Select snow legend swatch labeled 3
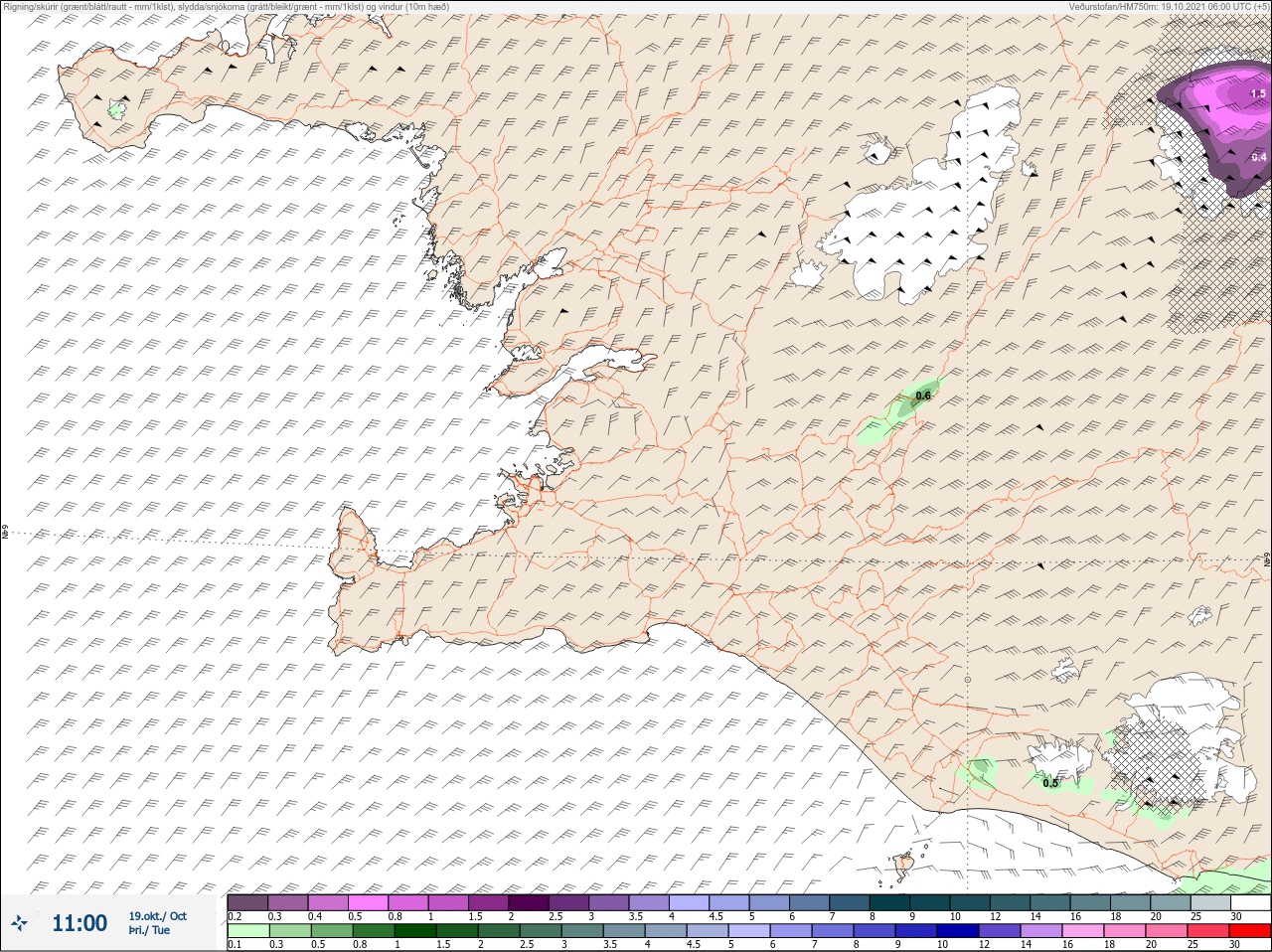 608,902
